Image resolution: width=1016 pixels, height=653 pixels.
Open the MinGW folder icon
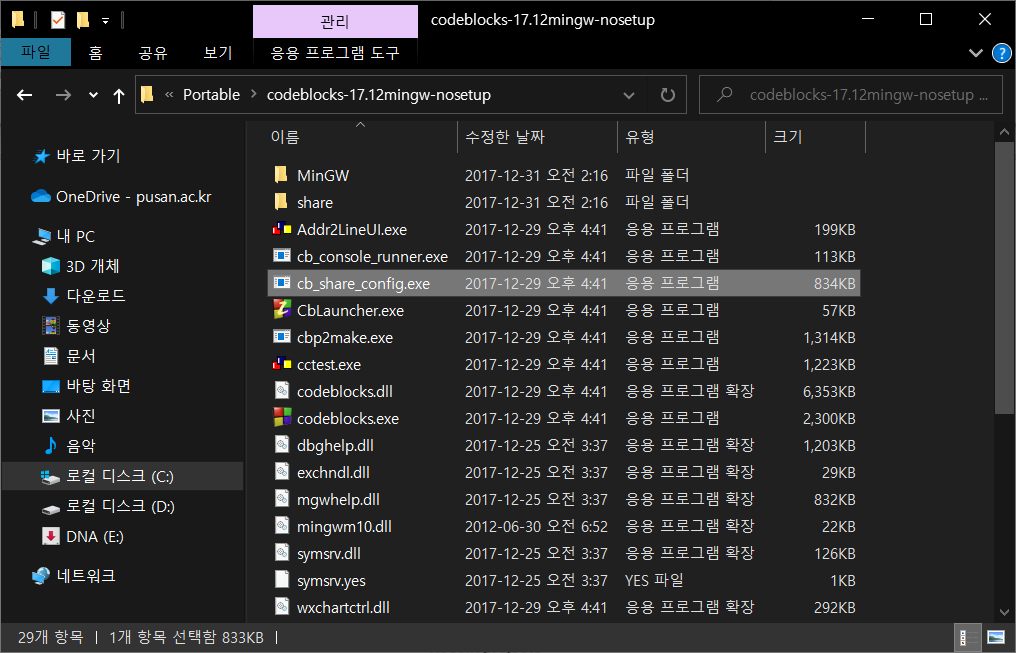coord(281,175)
